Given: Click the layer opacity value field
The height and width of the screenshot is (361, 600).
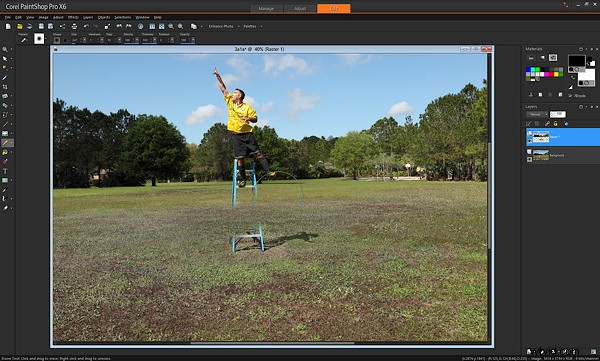Looking at the screenshot, I should (x=558, y=114).
